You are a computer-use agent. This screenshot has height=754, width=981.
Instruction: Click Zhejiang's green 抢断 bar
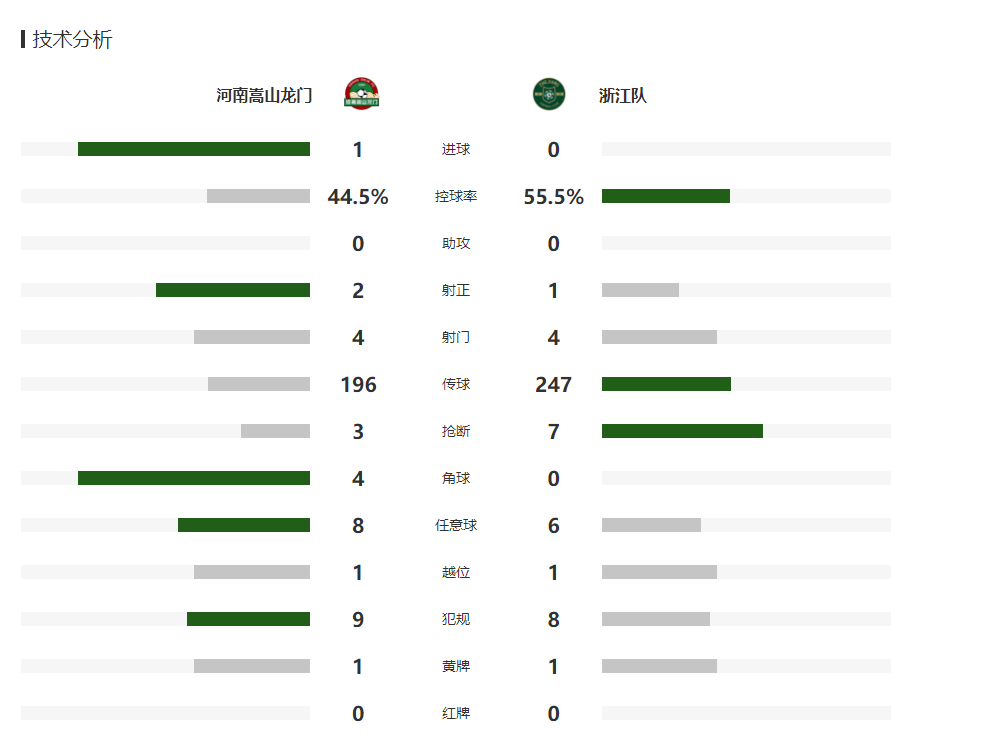tap(682, 431)
